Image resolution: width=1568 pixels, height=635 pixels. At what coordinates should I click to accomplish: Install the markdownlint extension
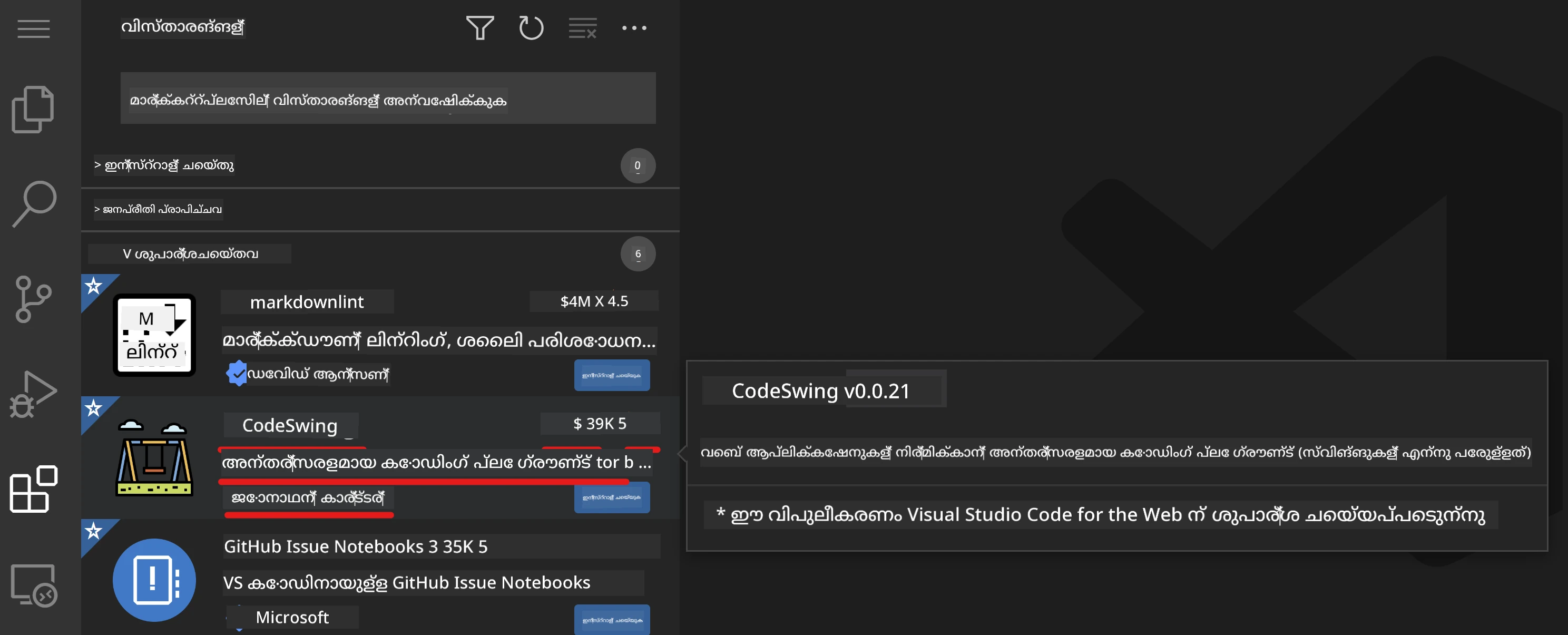point(612,375)
